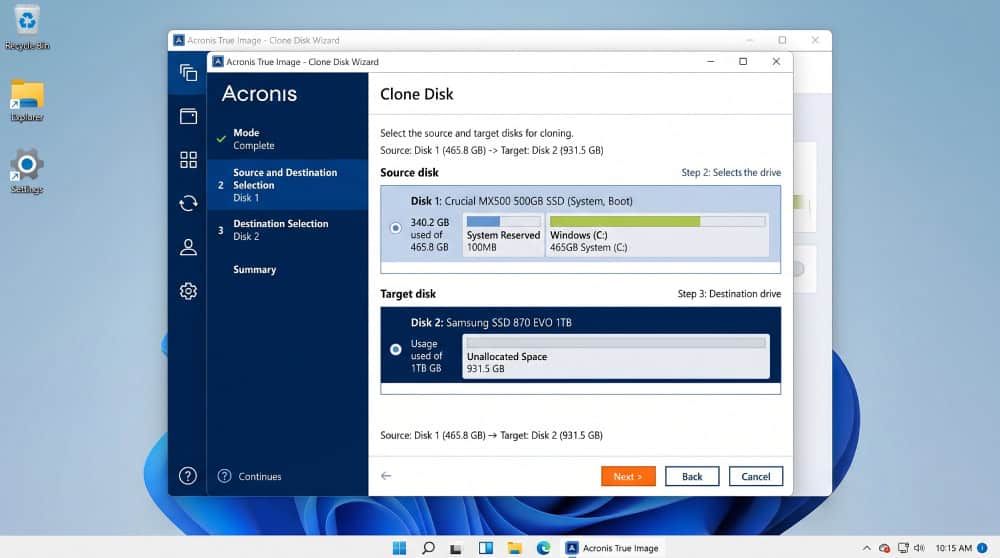This screenshot has height=558, width=1000.
Task: Show hidden tray icons chevron
Action: 867,548
